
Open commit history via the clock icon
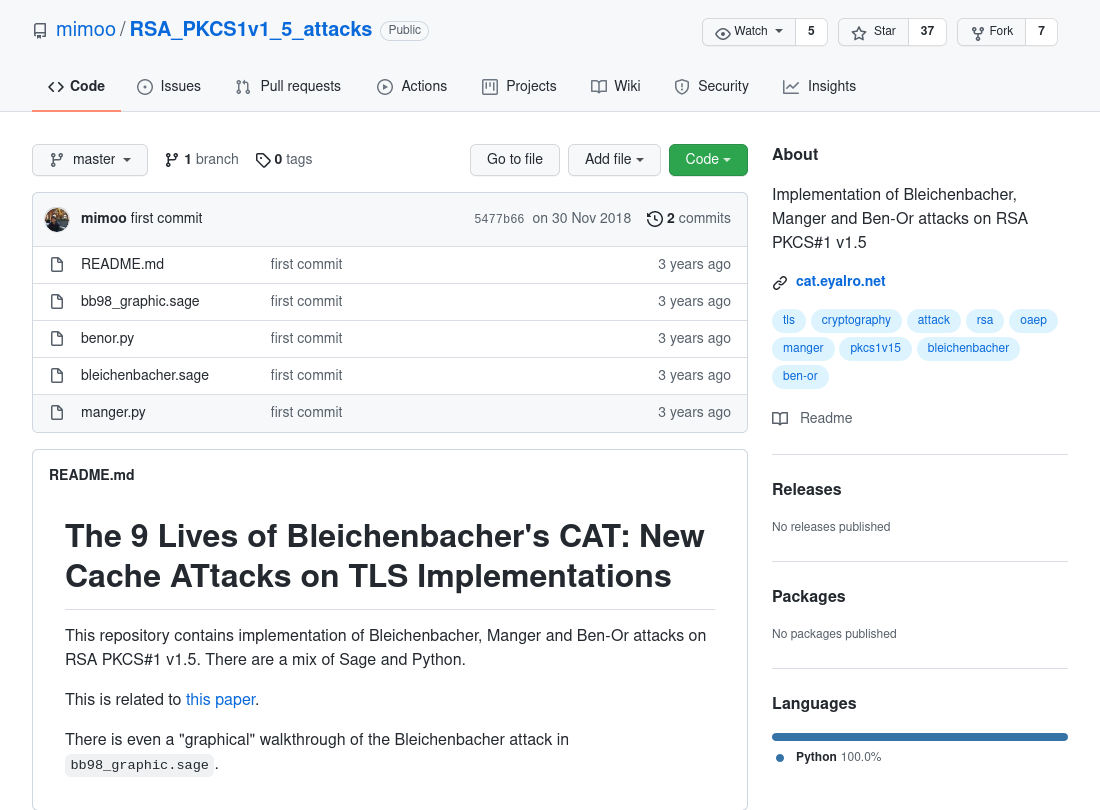[655, 218]
